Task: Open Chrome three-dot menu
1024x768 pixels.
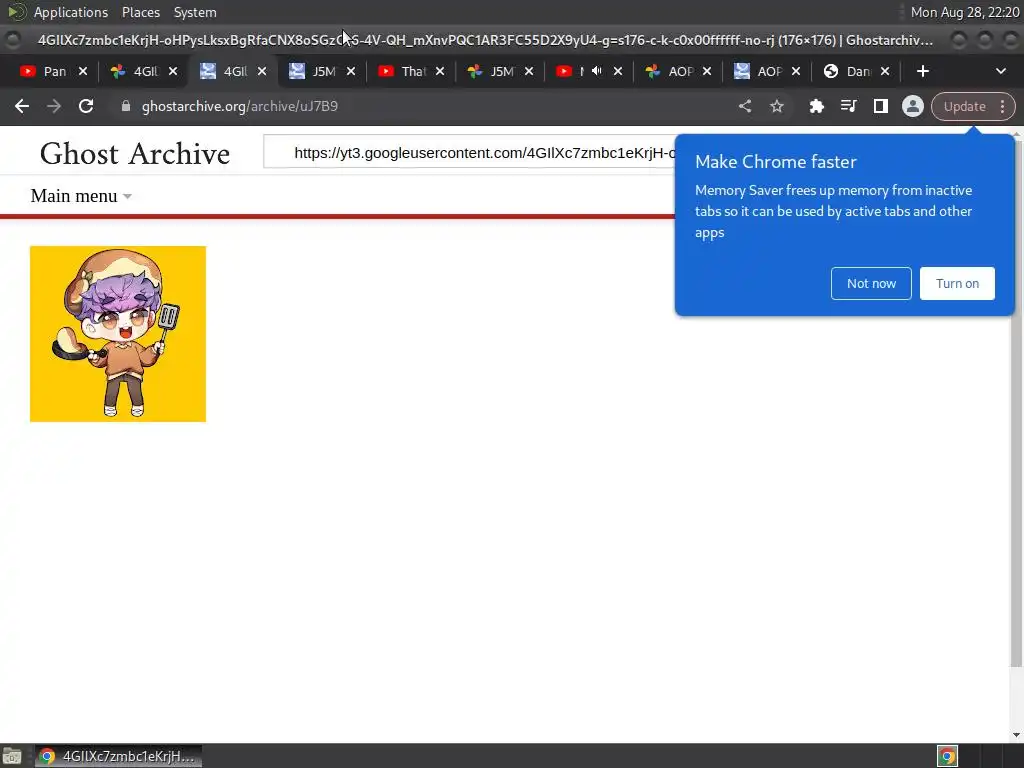Action: click(x=1002, y=106)
